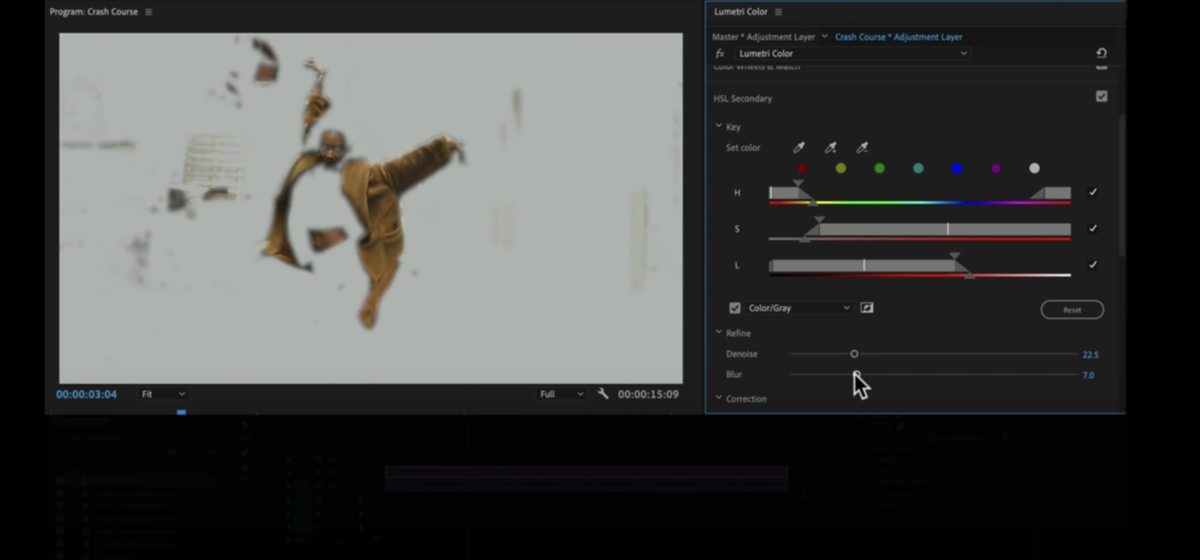Open the Program: Crash Course panel menu
This screenshot has width=1200, height=560.
click(149, 12)
